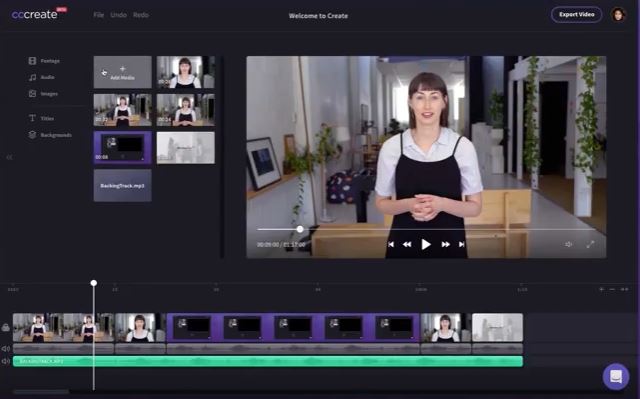Image resolution: width=640 pixels, height=399 pixels.
Task: Skip to end of the video preview
Action: click(461, 244)
